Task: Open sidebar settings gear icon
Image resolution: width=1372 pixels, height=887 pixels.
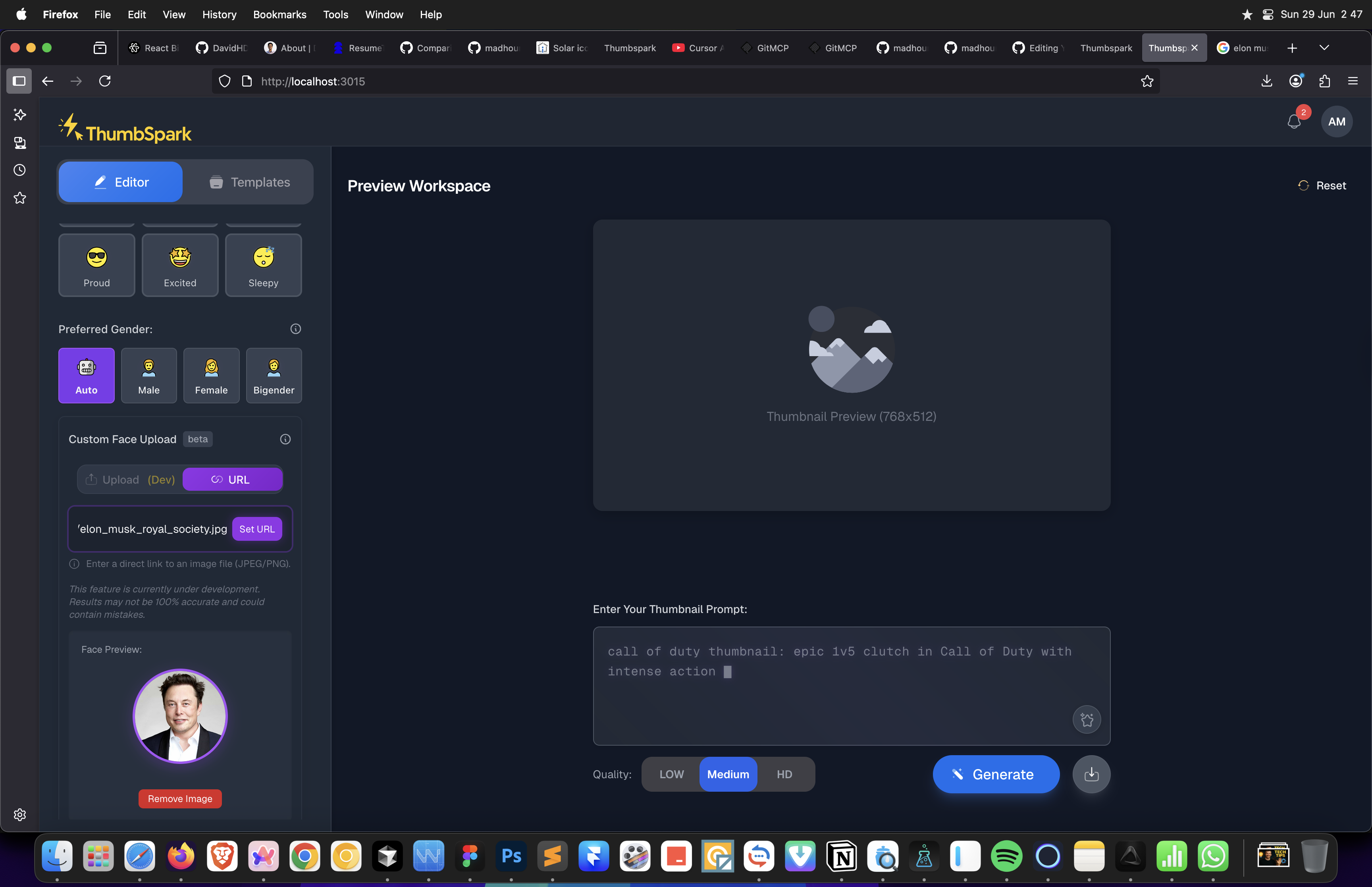Action: tap(19, 814)
